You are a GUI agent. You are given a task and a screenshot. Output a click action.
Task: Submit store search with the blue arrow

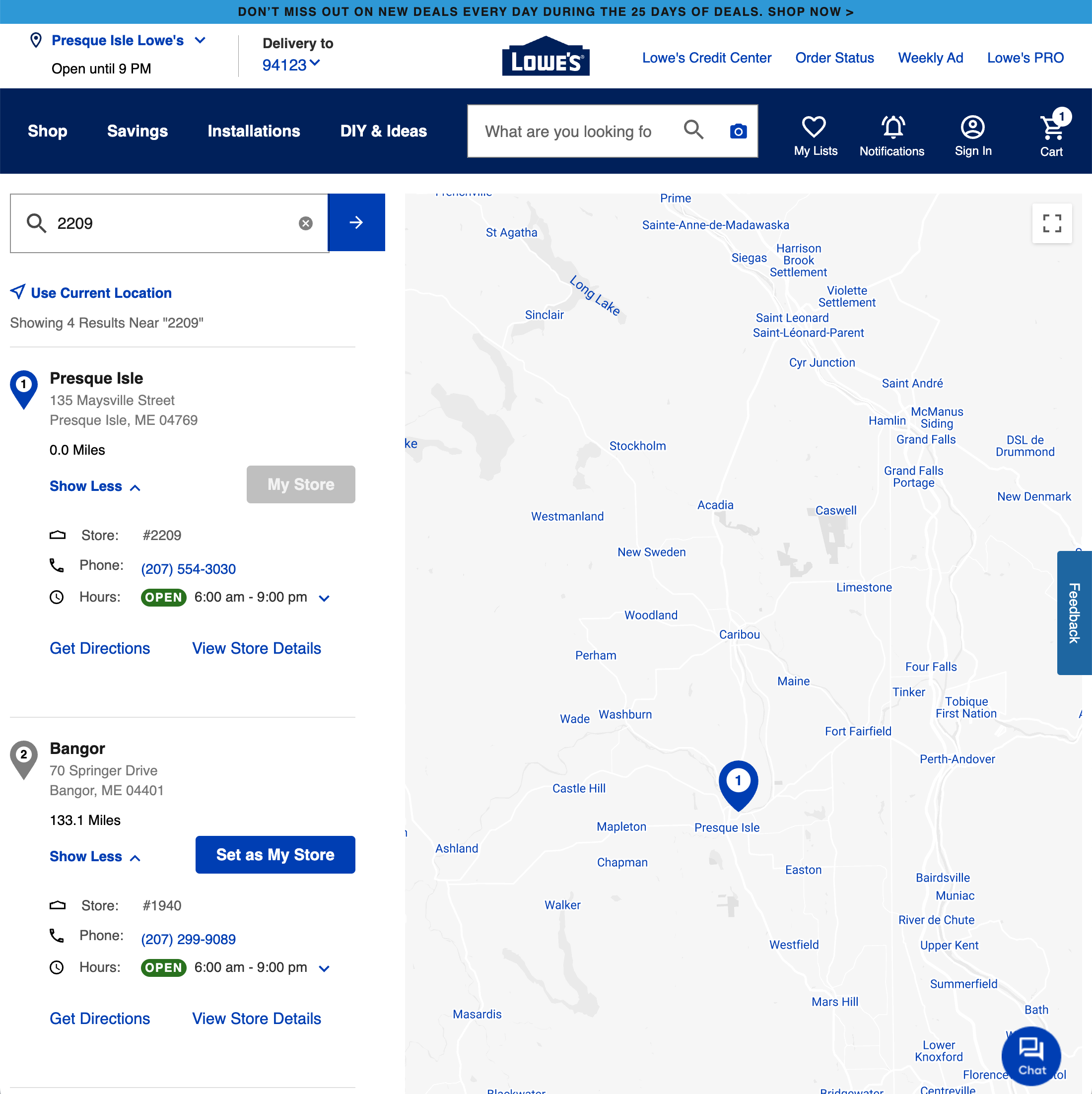[356, 222]
